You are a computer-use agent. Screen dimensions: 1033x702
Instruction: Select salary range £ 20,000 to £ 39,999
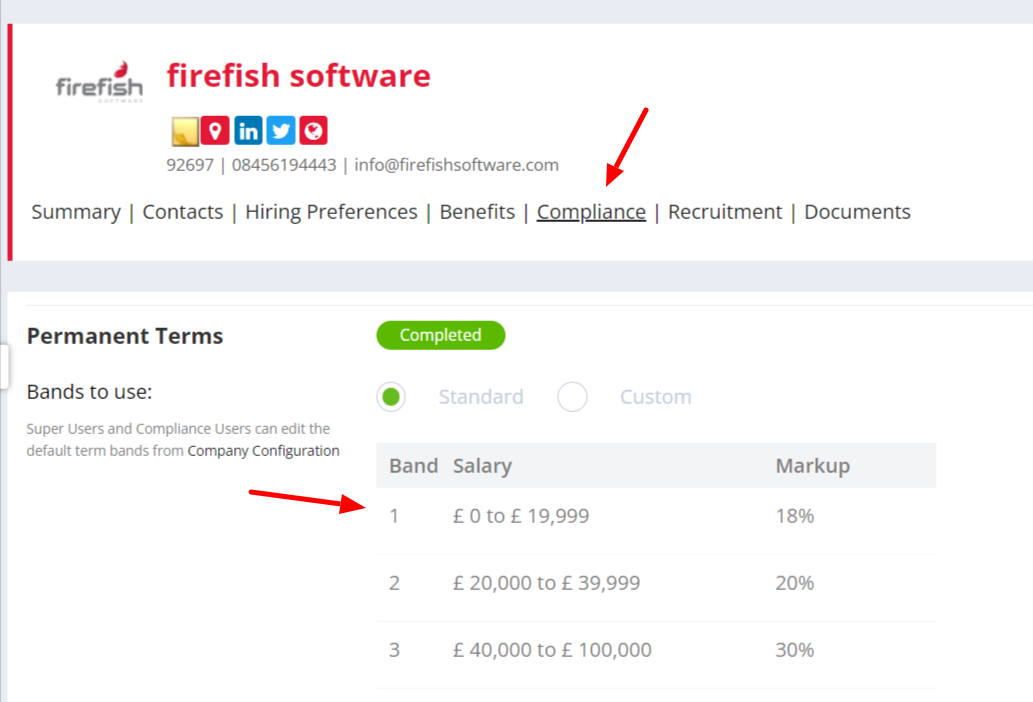[x=547, y=583]
